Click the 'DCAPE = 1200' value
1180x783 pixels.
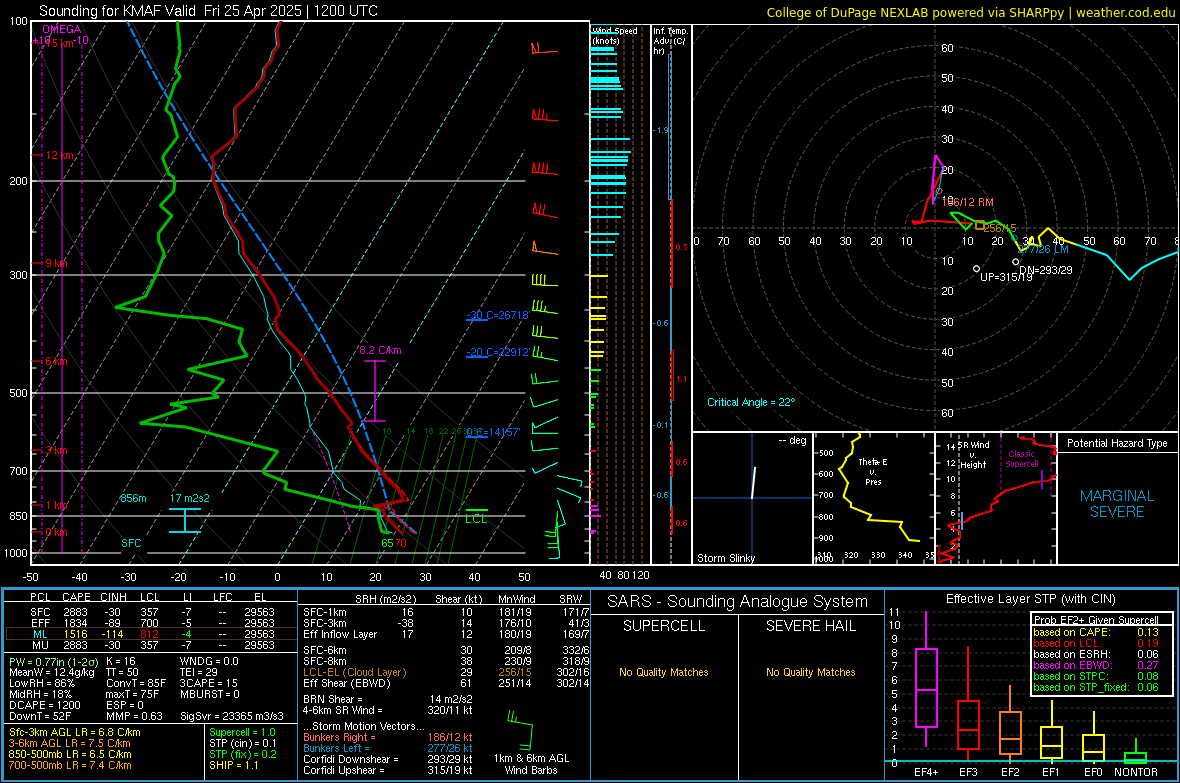pos(44,705)
